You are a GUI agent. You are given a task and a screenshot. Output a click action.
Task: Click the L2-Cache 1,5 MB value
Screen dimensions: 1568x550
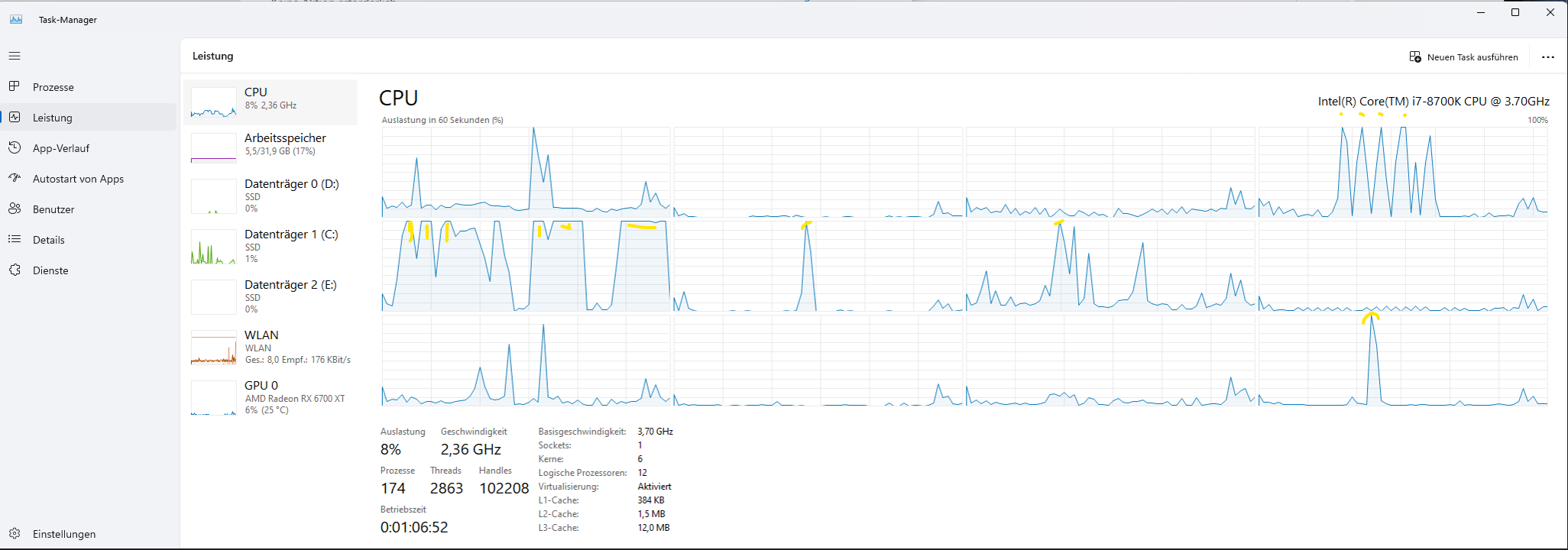point(651,514)
